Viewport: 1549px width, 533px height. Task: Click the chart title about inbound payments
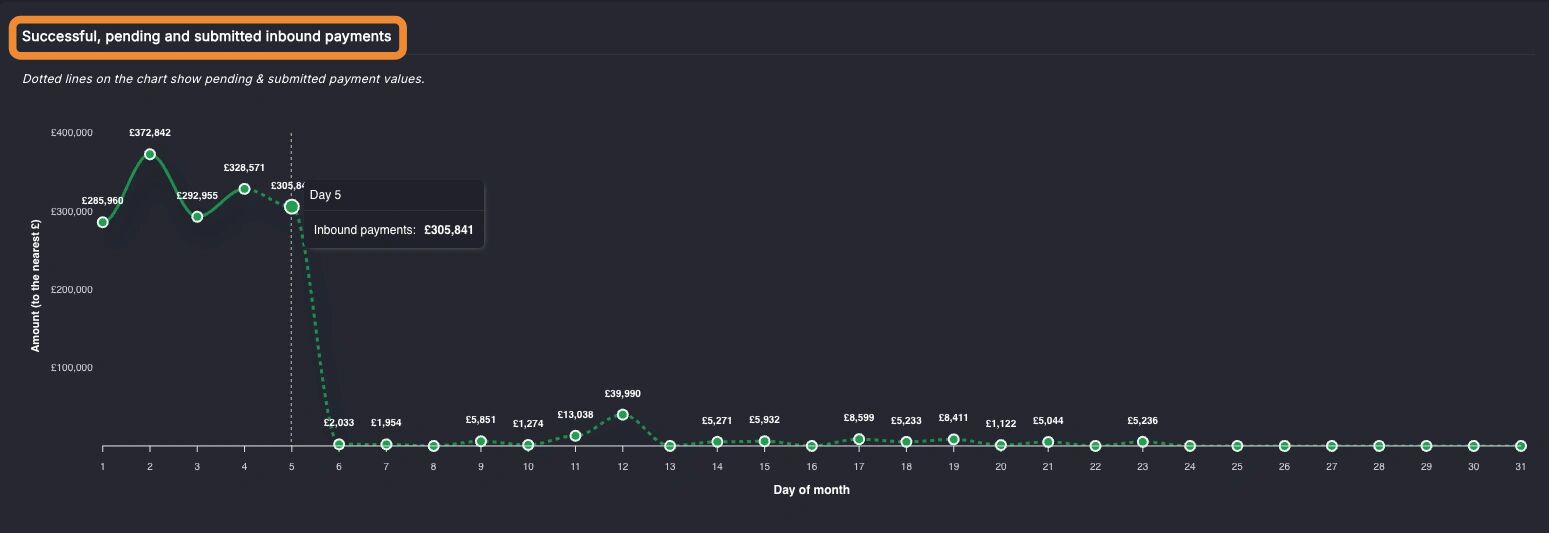coord(207,36)
